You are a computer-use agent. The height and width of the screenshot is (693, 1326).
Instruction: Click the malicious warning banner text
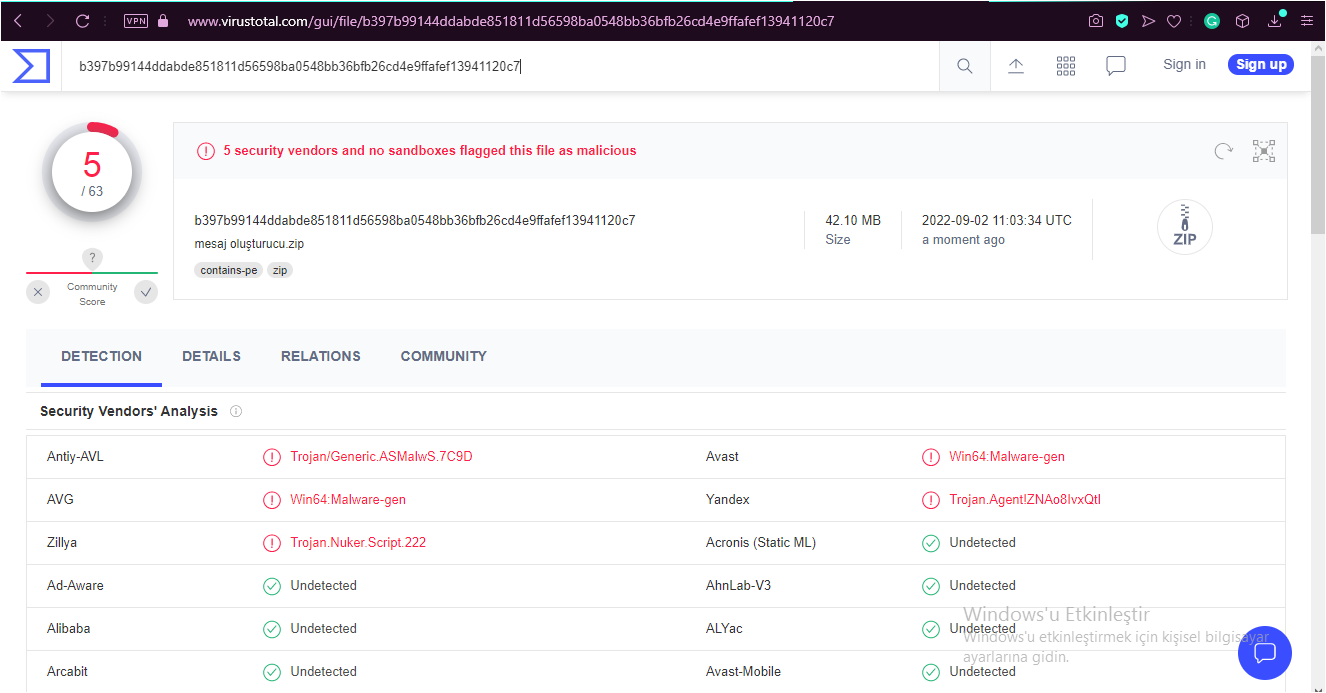click(x=429, y=151)
